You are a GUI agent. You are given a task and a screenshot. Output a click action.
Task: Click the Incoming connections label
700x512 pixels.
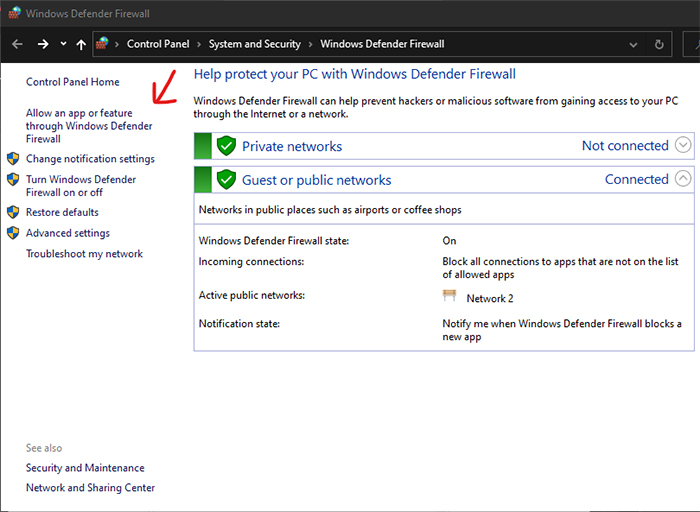[251, 262]
